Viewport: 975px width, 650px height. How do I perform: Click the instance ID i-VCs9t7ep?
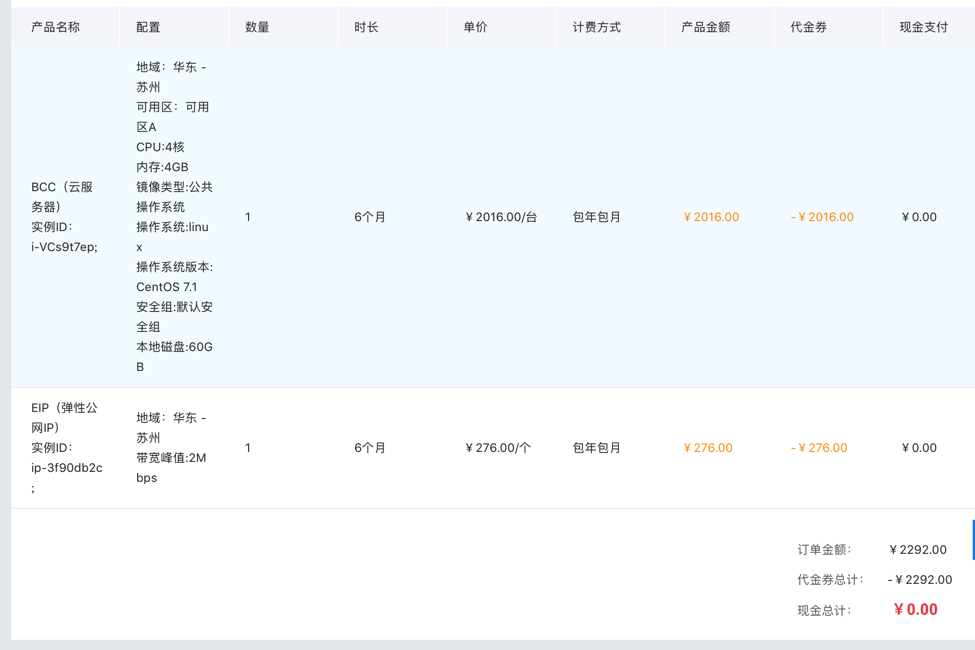click(64, 247)
